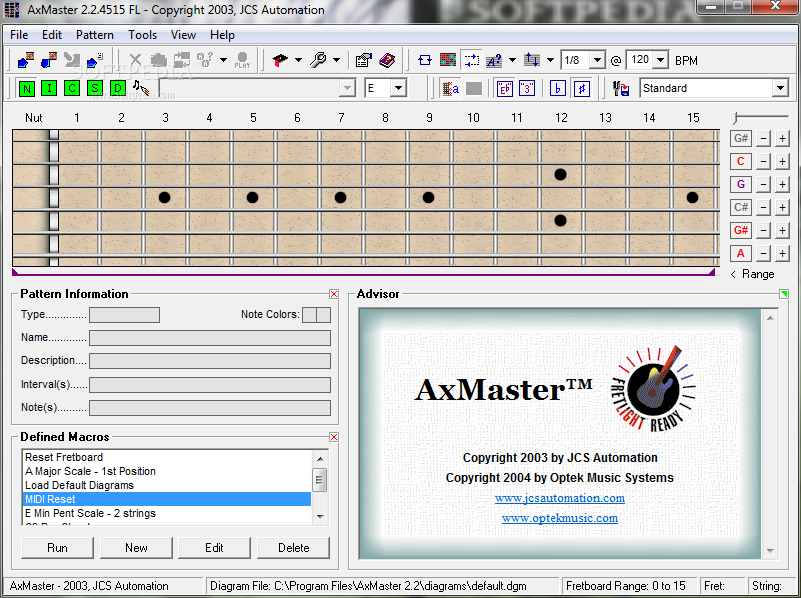This screenshot has width=801, height=598.
Task: Click the red fretboard grid icon
Action: 448,60
